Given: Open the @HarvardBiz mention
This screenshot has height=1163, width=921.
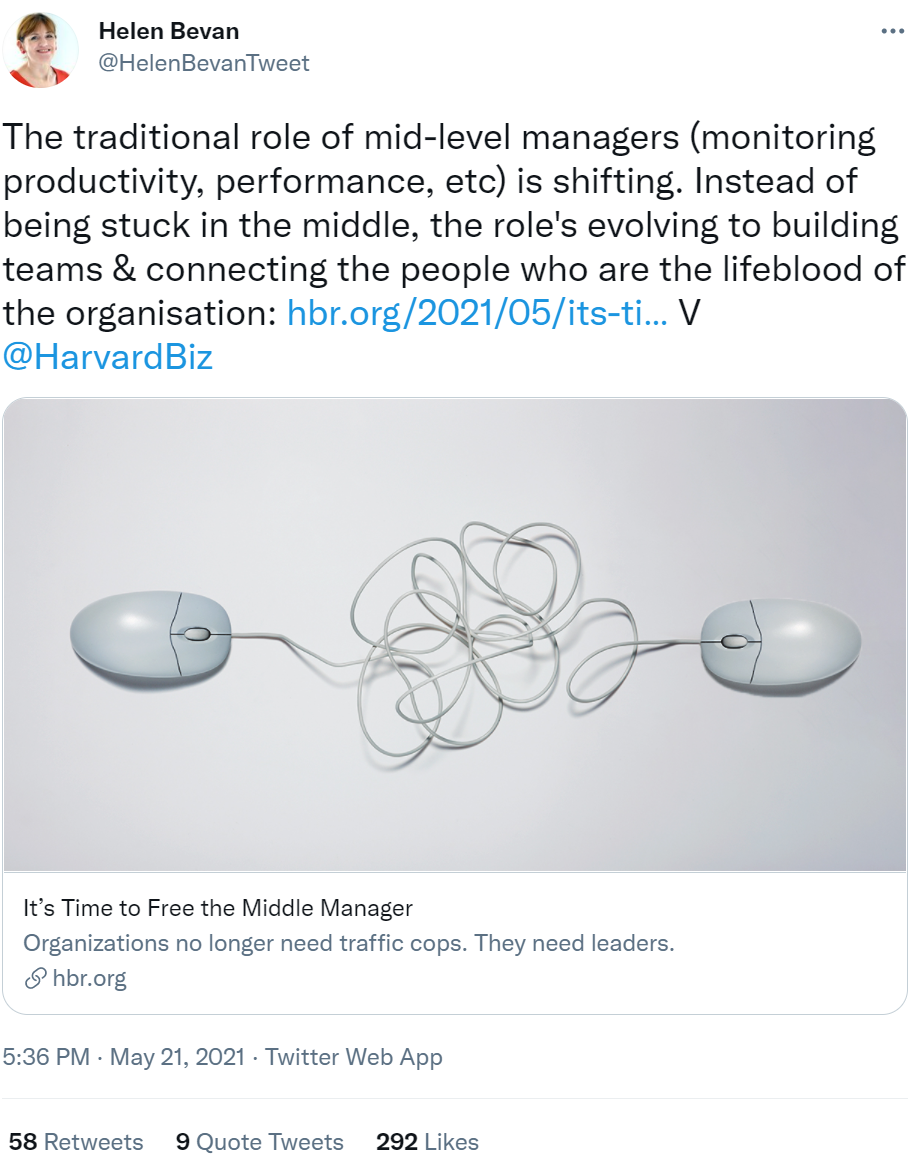Looking at the screenshot, I should [108, 357].
